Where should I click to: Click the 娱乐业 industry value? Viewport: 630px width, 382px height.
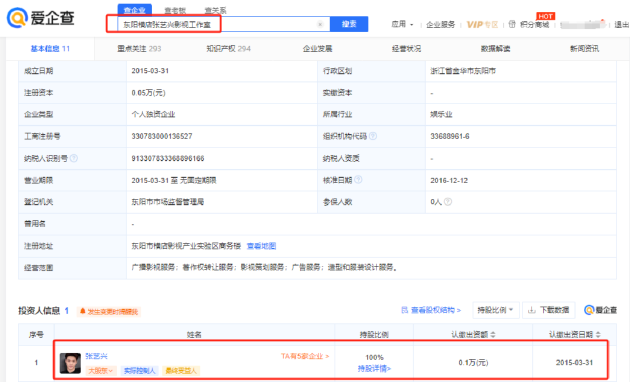(441, 114)
